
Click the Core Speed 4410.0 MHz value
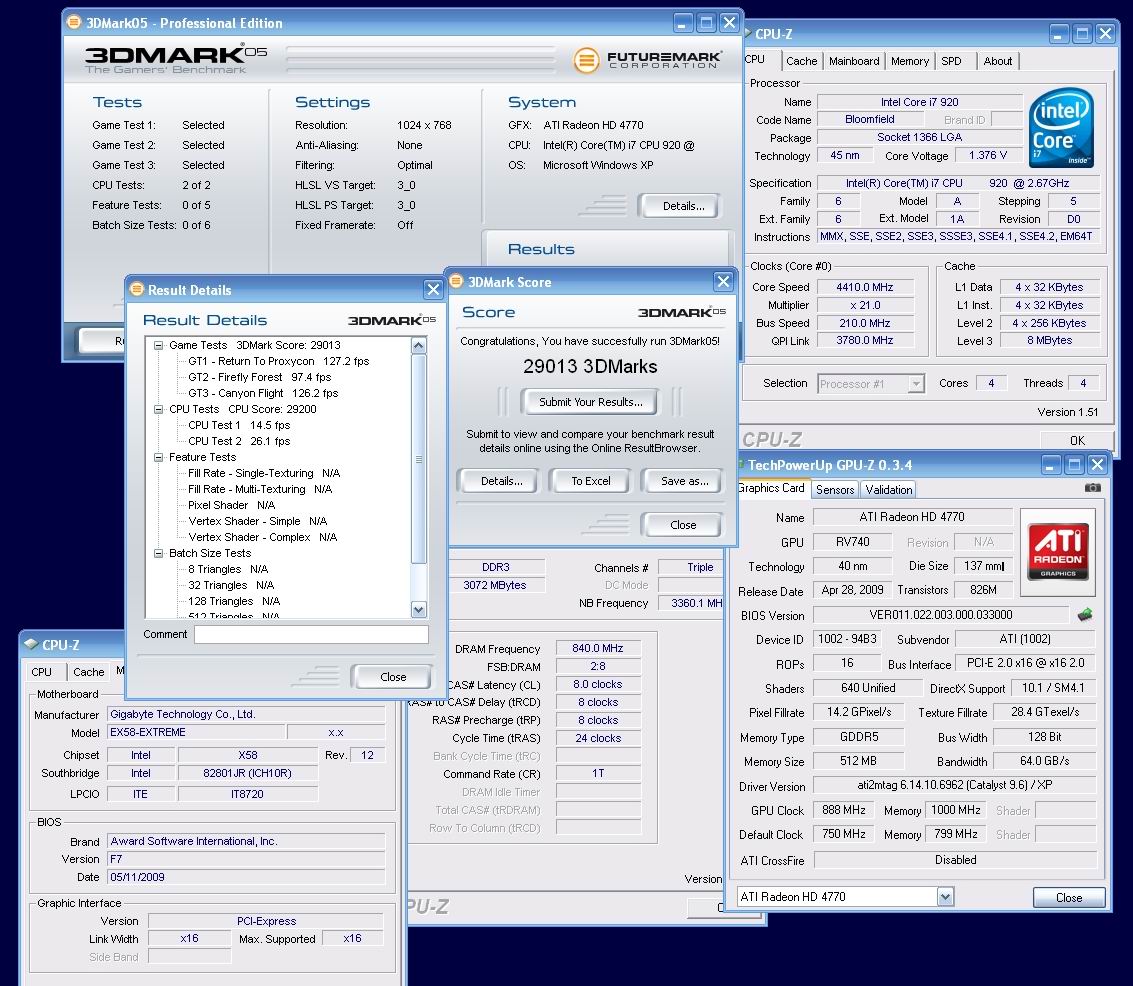click(865, 287)
